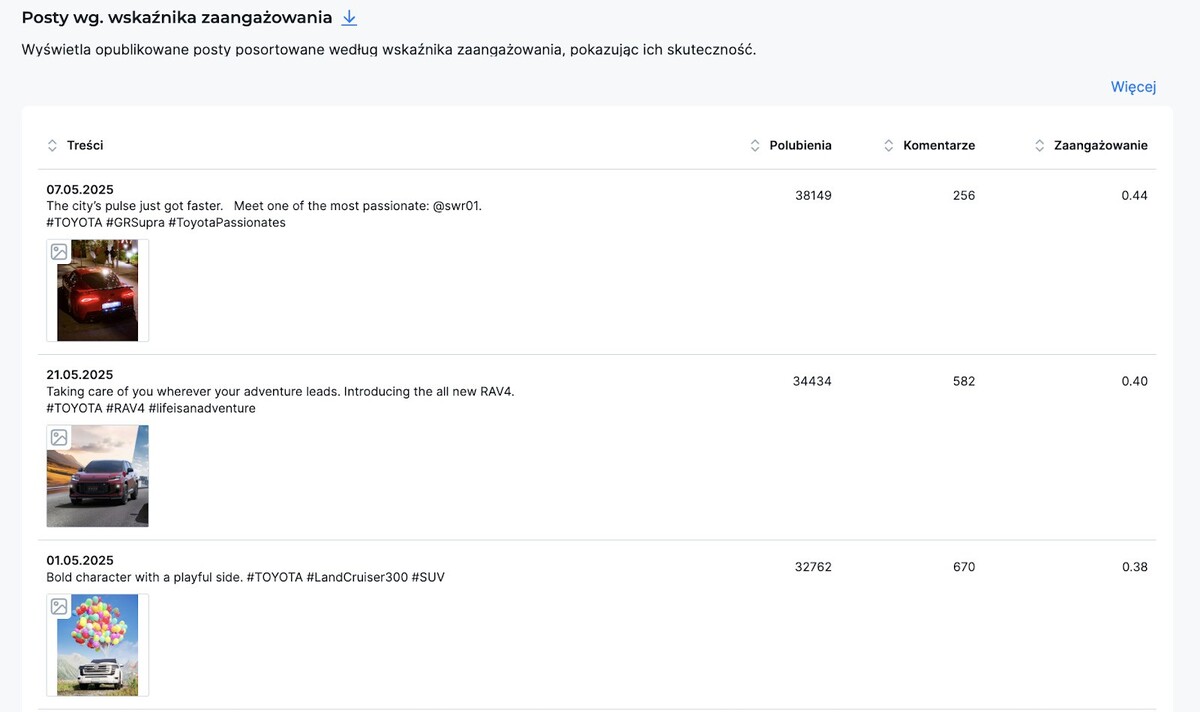Select the date 07.05.2025
Image resolution: width=1200 pixels, height=712 pixels.
(80, 190)
